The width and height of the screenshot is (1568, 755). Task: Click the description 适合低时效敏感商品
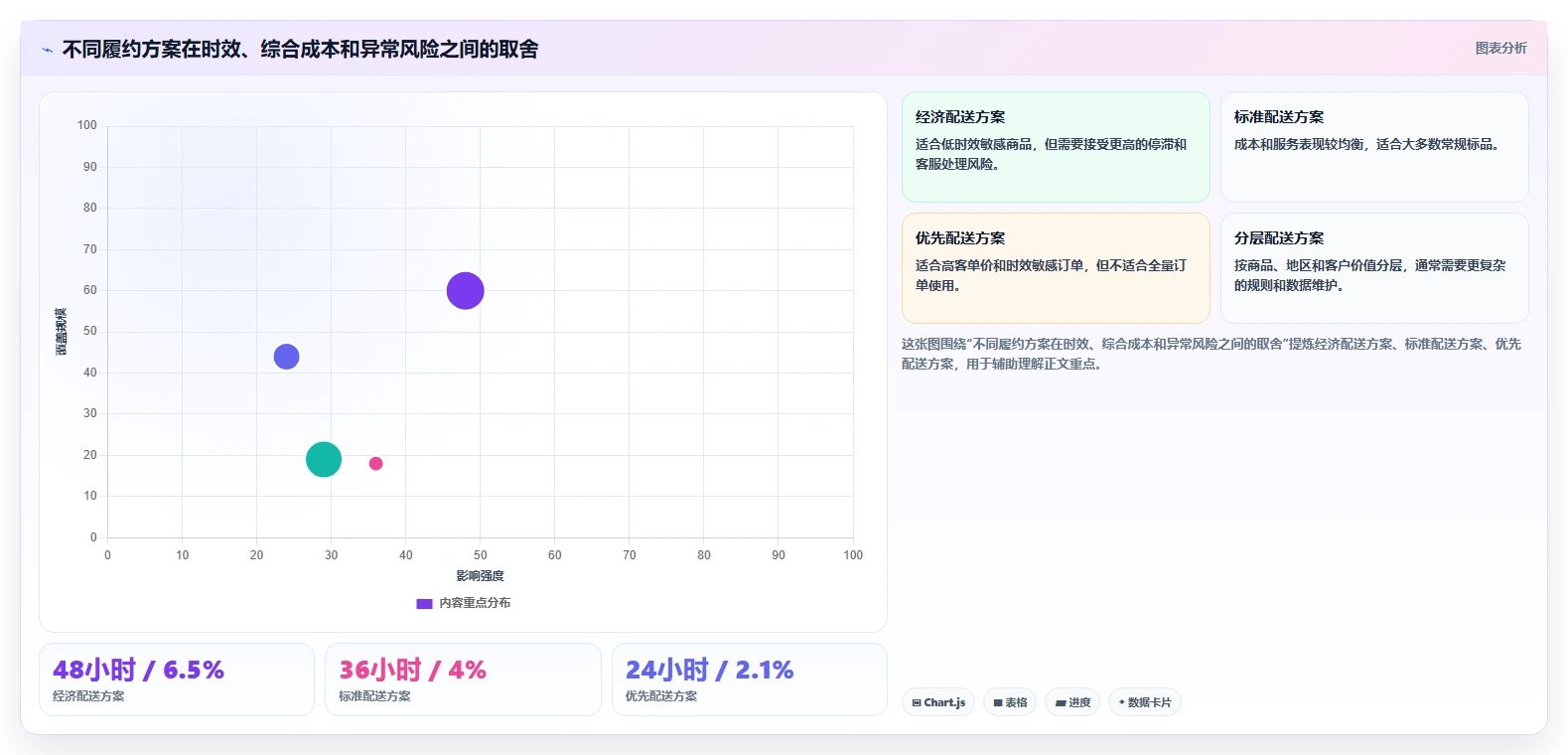[x=1051, y=154]
